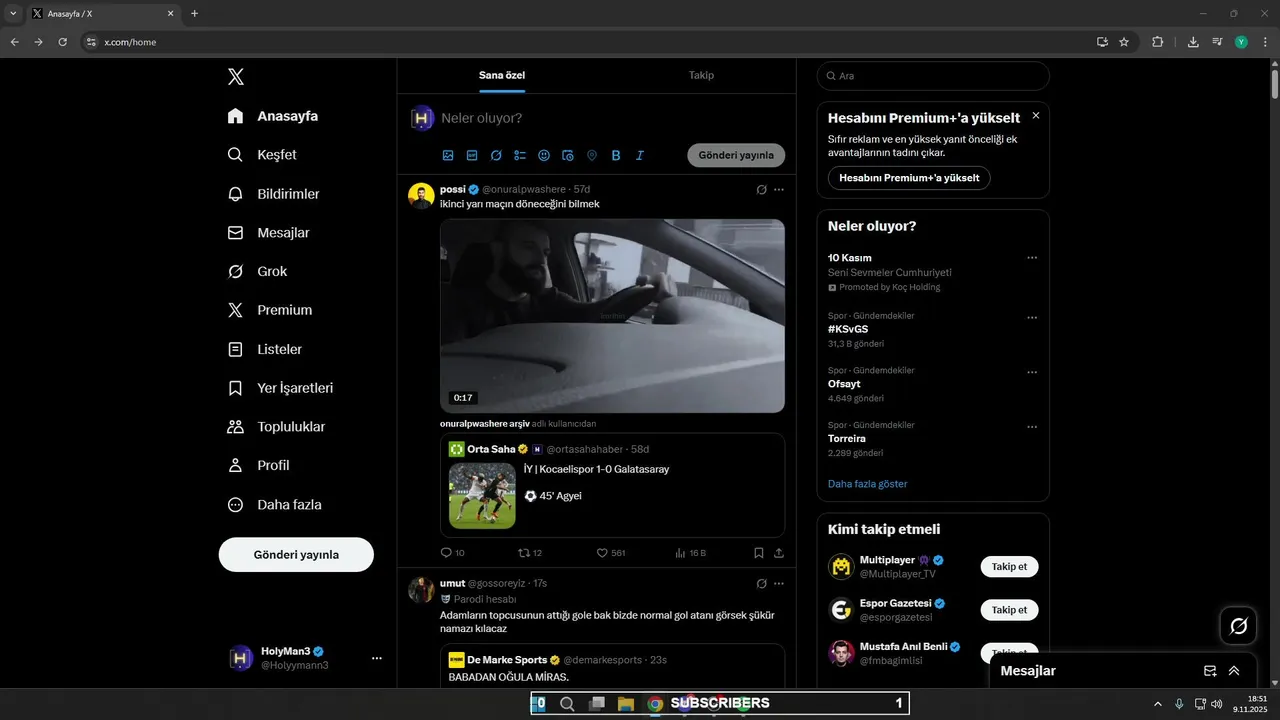Show hidden system tray icons
Screen dimensions: 1280x720
pyautogui.click(x=1158, y=704)
